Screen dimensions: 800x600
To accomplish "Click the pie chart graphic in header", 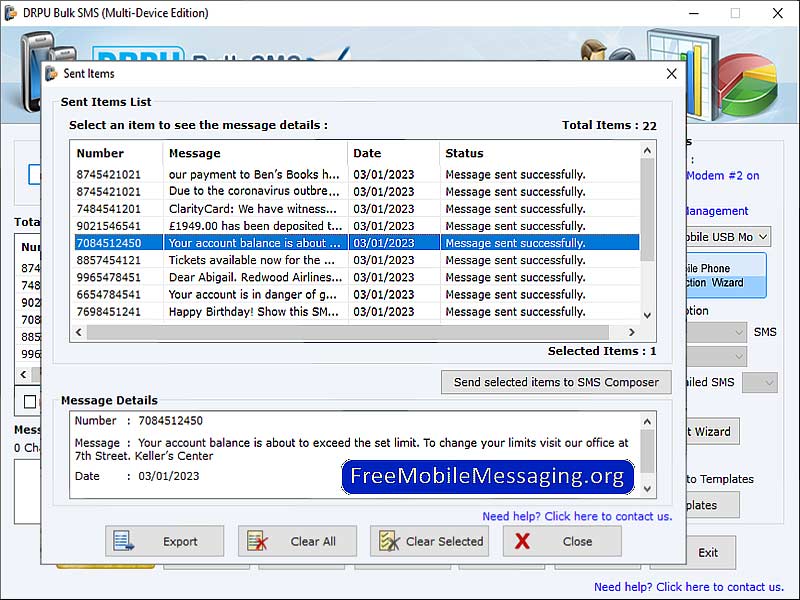I will (x=747, y=84).
